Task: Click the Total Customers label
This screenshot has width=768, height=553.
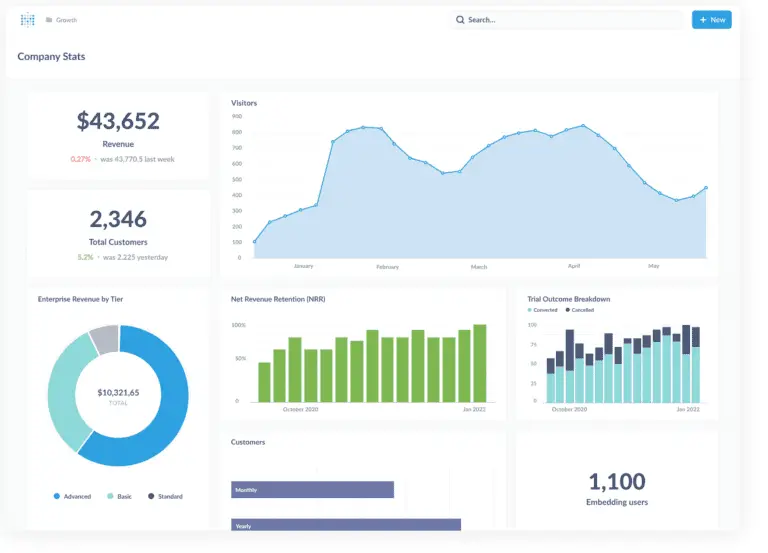Action: click(118, 242)
